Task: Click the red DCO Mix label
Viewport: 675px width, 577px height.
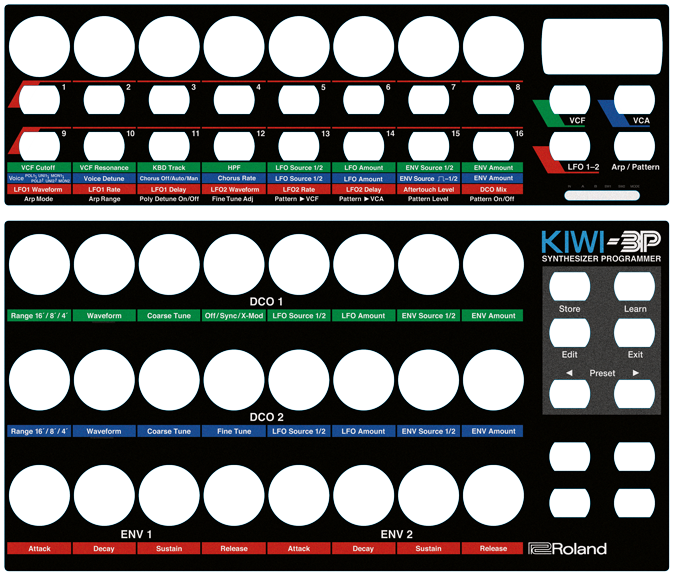Action: point(493,189)
